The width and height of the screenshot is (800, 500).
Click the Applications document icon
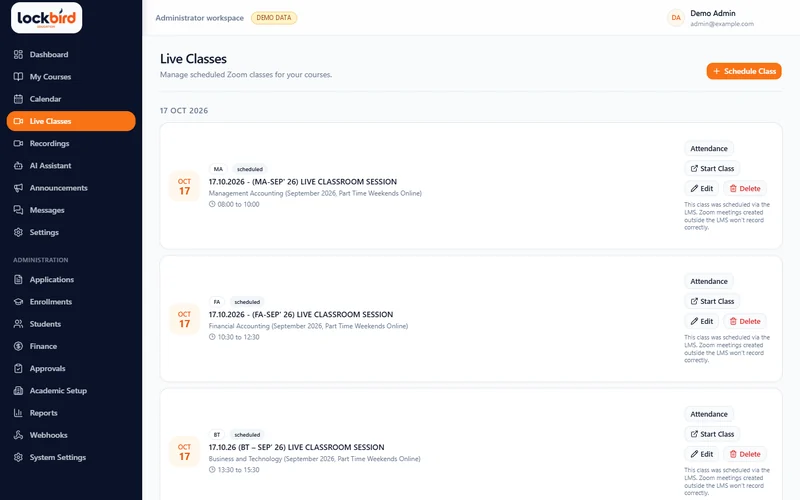pyautogui.click(x=18, y=280)
